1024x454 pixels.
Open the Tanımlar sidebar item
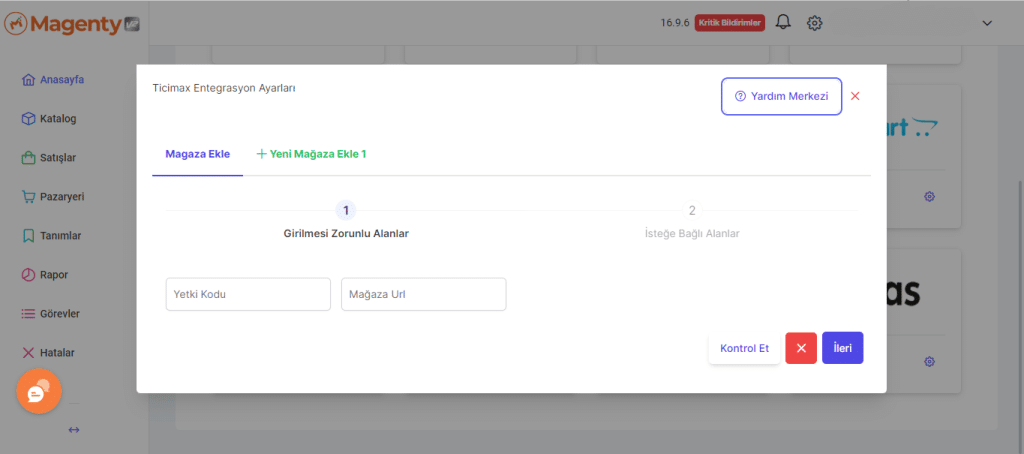pos(51,236)
